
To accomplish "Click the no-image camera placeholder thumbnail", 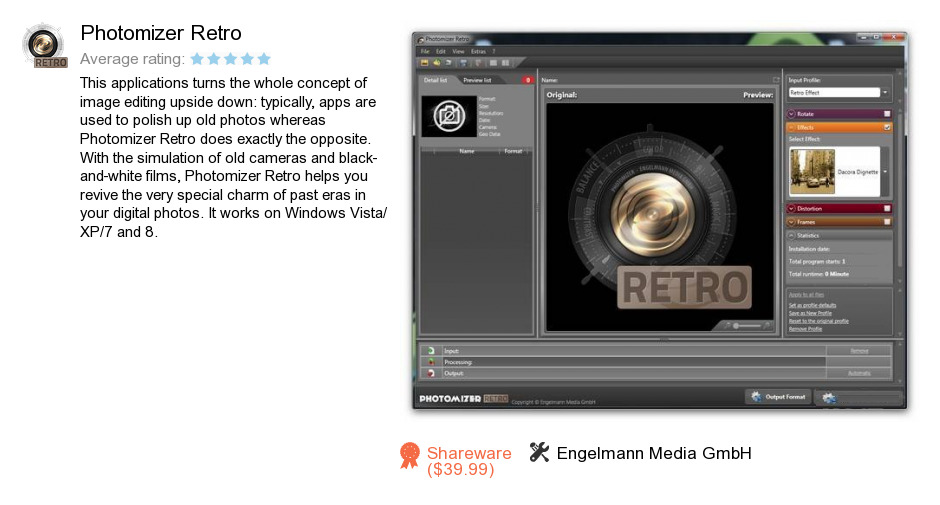I will point(448,116).
